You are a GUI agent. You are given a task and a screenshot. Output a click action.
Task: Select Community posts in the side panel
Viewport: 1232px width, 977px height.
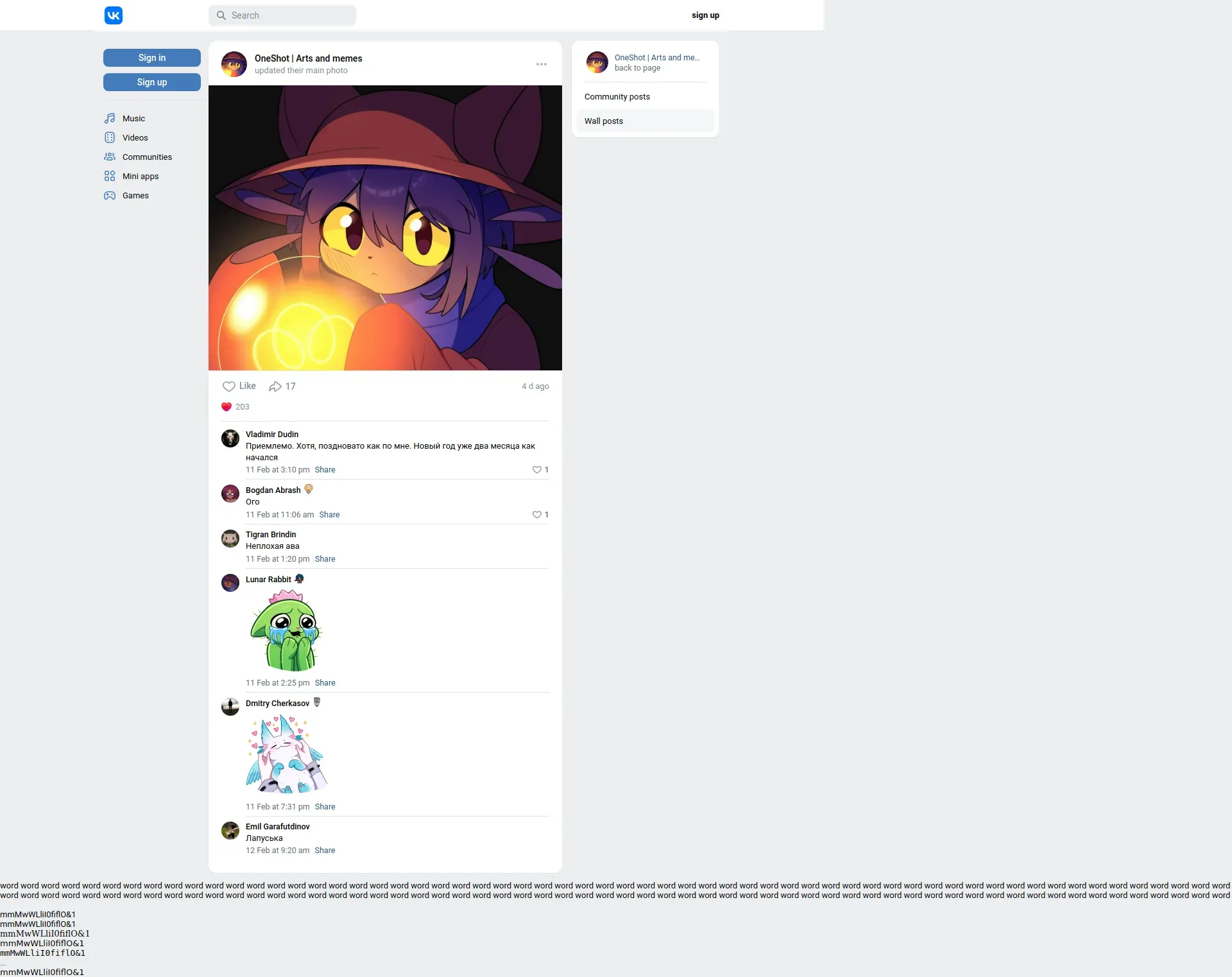(617, 97)
